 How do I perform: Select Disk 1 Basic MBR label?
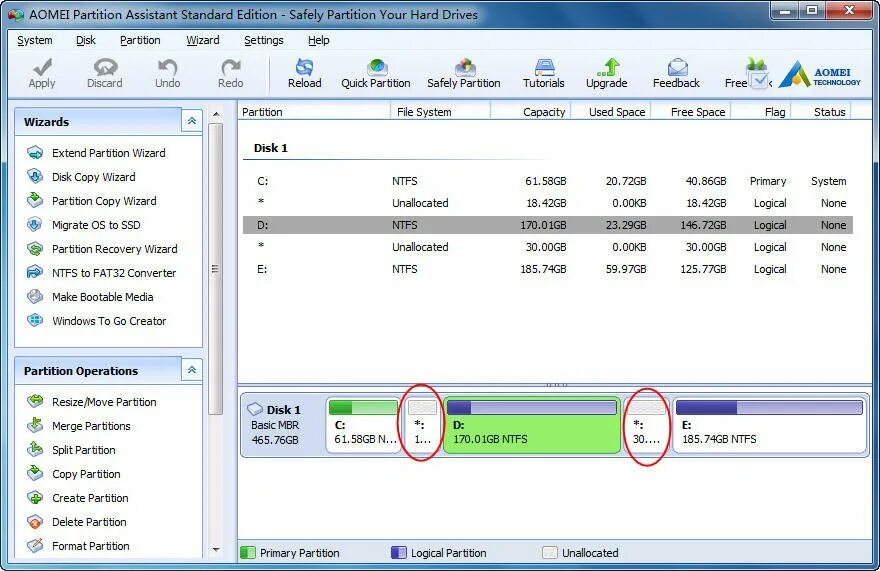click(x=275, y=425)
